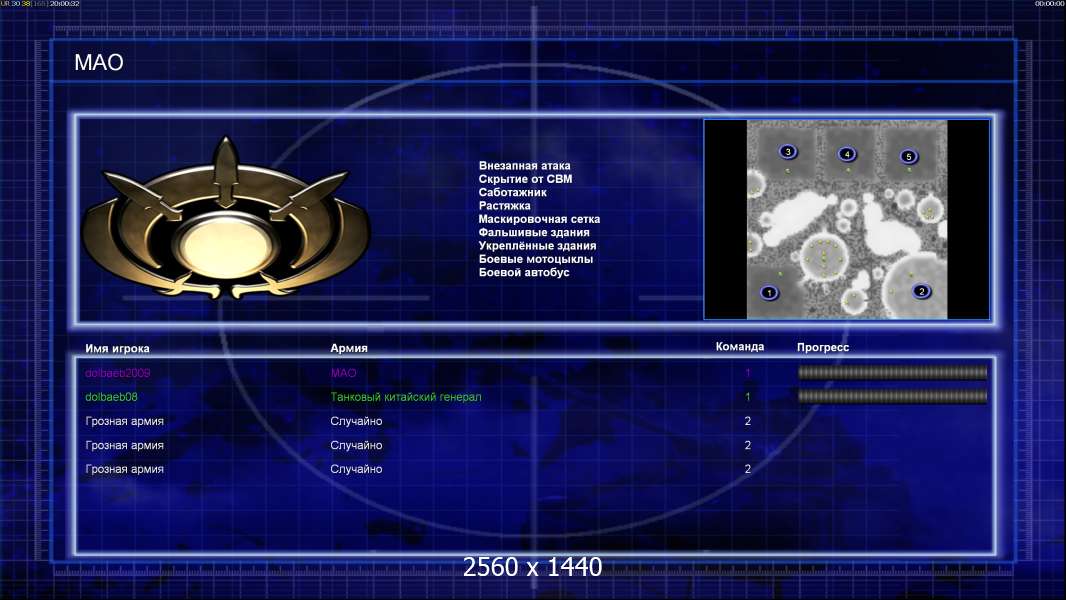Click the team number for dolbaeb08

tap(748, 397)
